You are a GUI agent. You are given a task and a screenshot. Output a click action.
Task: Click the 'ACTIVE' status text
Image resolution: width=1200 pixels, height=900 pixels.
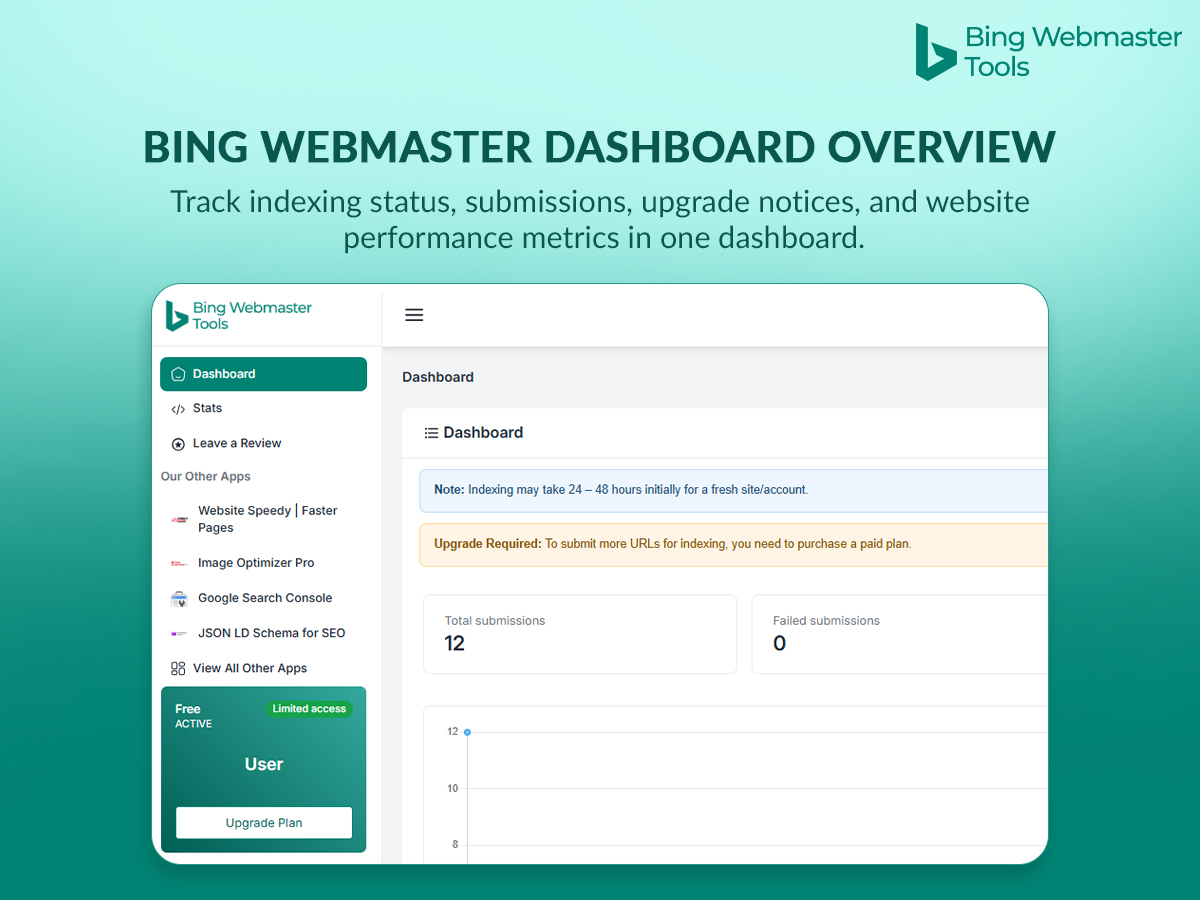[x=194, y=724]
